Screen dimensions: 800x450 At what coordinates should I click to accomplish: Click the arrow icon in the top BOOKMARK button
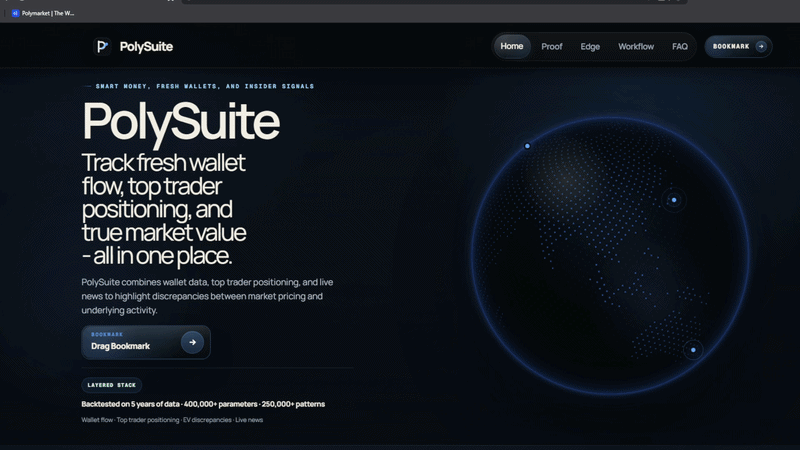point(761,46)
